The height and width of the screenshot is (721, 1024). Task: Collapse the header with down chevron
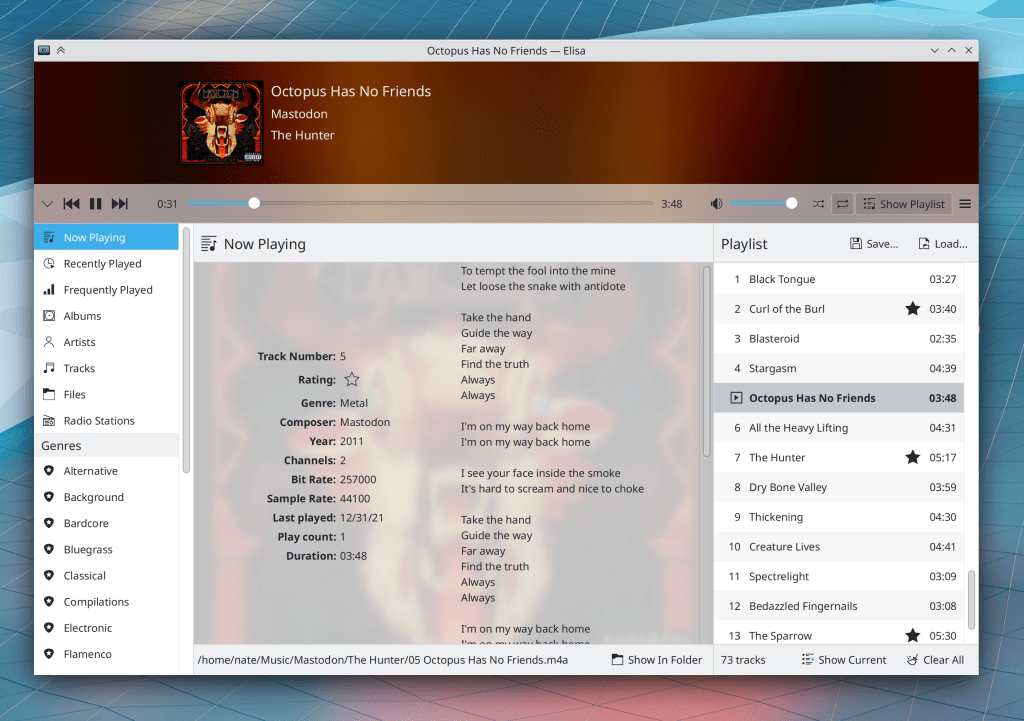click(x=47, y=204)
